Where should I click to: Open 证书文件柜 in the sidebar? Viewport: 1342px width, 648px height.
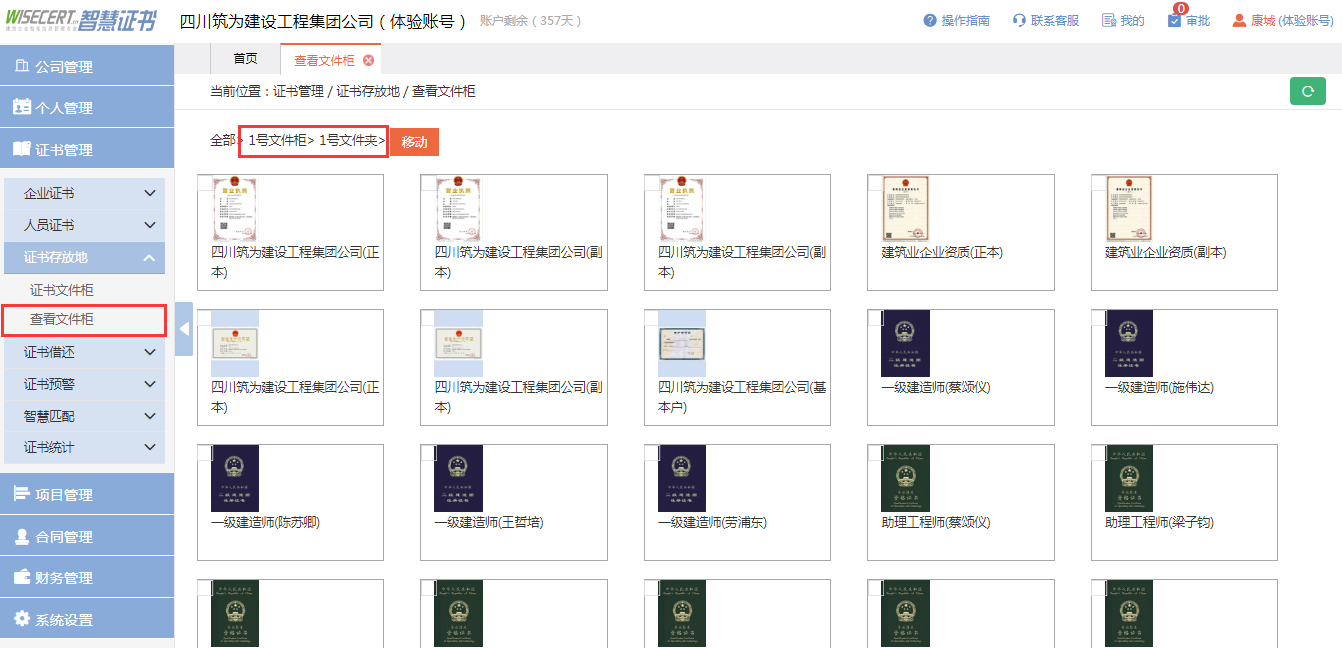pyautogui.click(x=62, y=290)
